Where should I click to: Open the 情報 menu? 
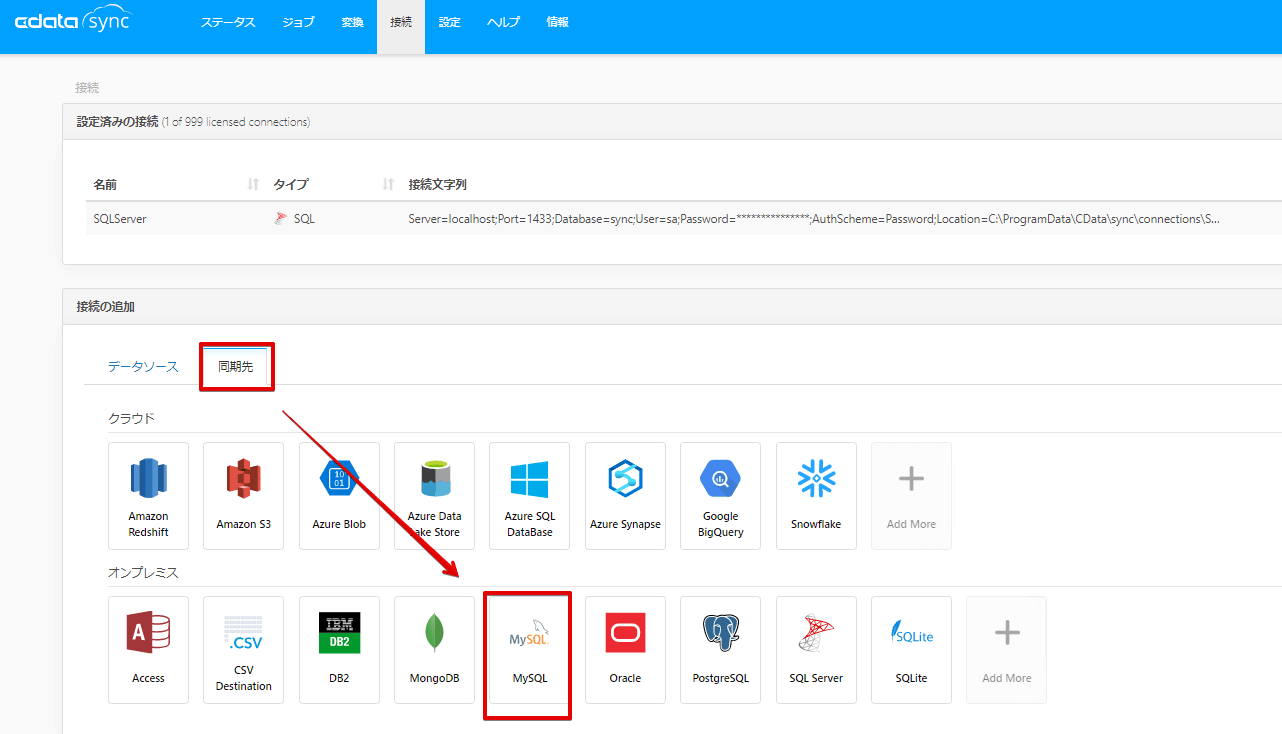(x=557, y=22)
